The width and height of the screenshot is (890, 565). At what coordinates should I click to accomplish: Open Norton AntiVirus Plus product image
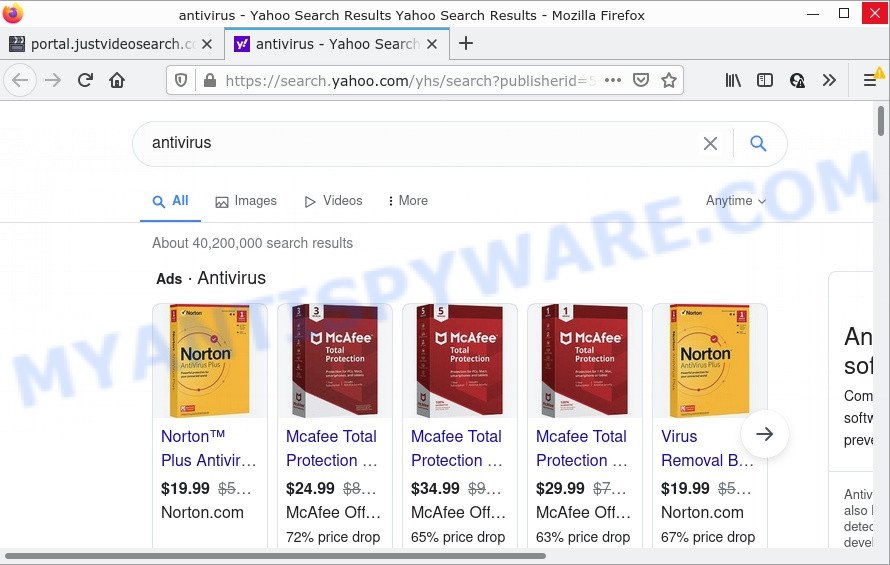click(209, 361)
